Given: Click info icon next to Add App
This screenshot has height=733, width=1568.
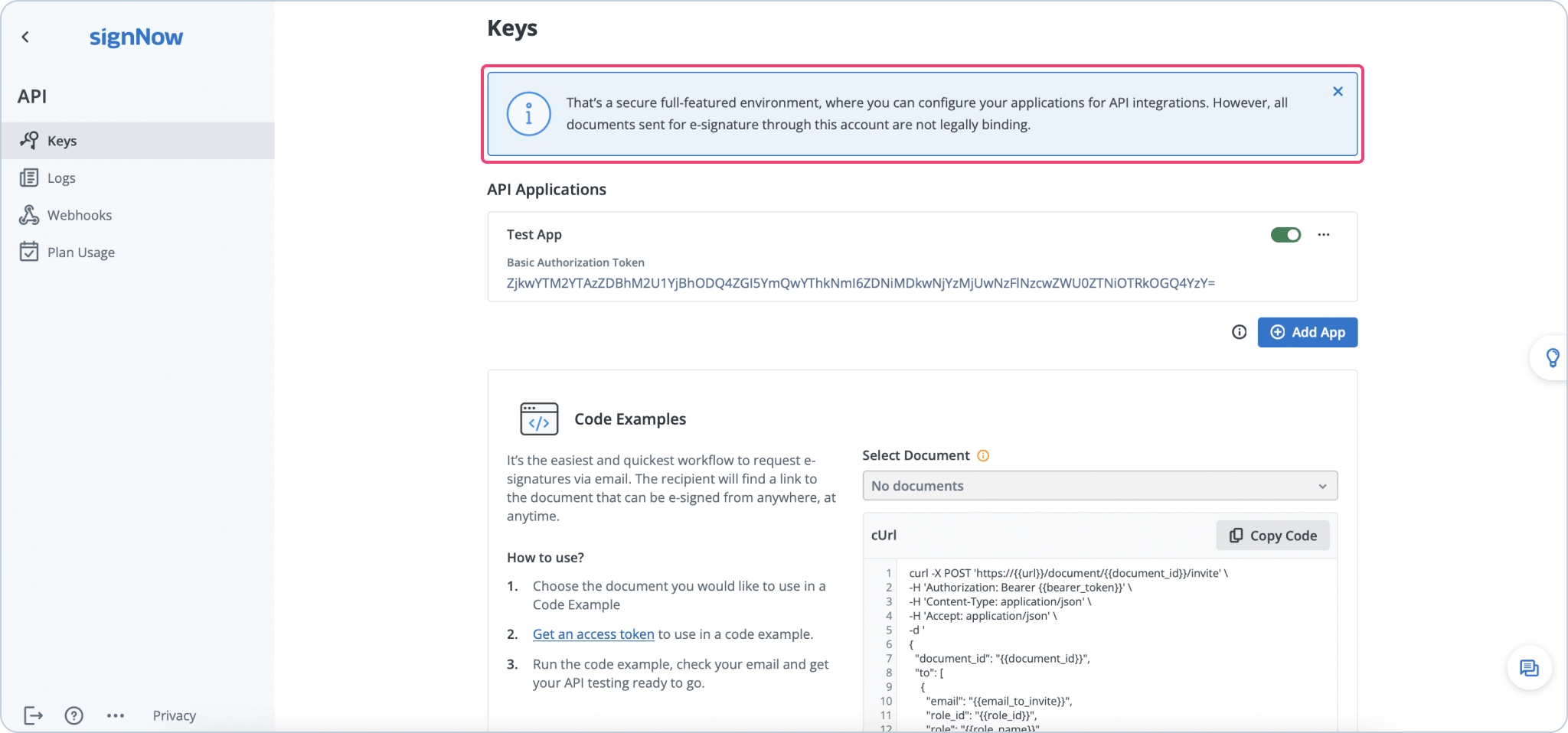Looking at the screenshot, I should tap(1239, 332).
